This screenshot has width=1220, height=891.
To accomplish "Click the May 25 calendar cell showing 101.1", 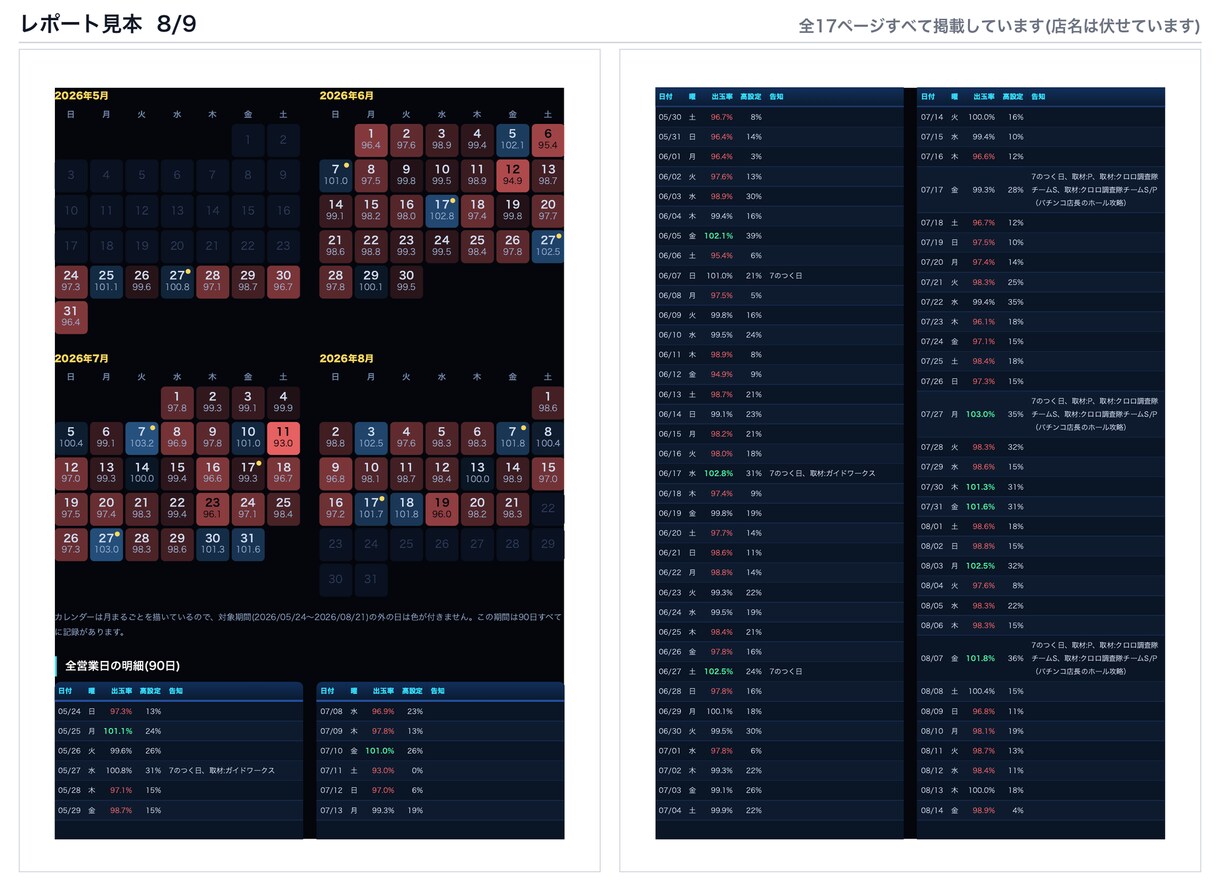I will (x=106, y=282).
